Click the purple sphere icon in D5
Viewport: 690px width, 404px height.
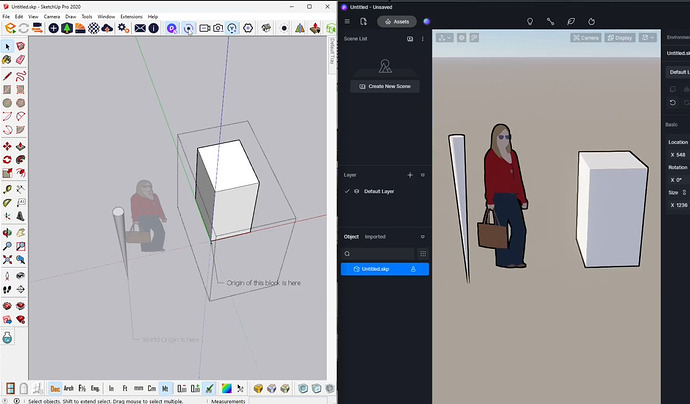click(x=427, y=21)
